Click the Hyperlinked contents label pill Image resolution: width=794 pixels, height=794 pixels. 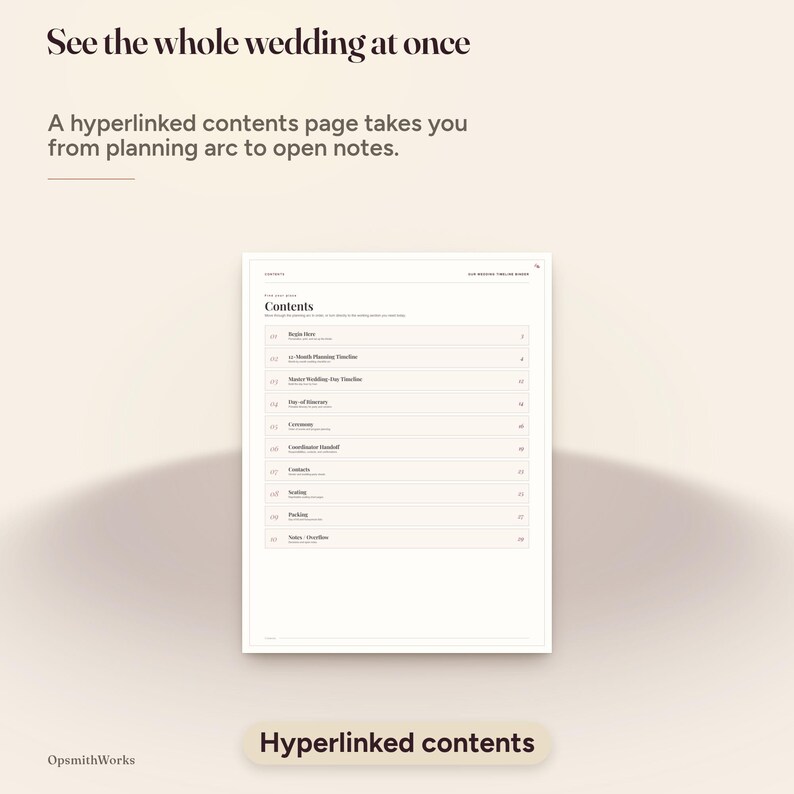coord(397,743)
